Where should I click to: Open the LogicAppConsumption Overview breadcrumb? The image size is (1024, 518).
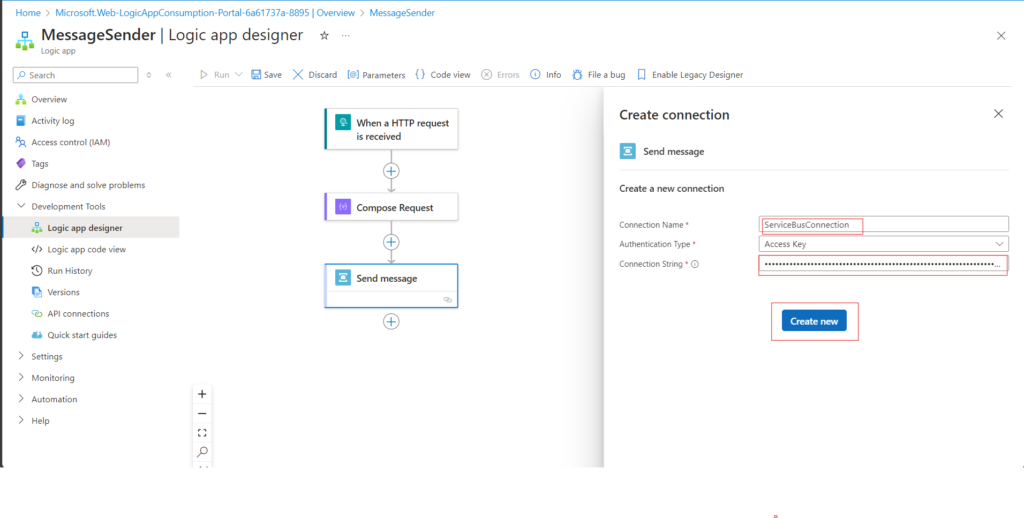(205, 12)
